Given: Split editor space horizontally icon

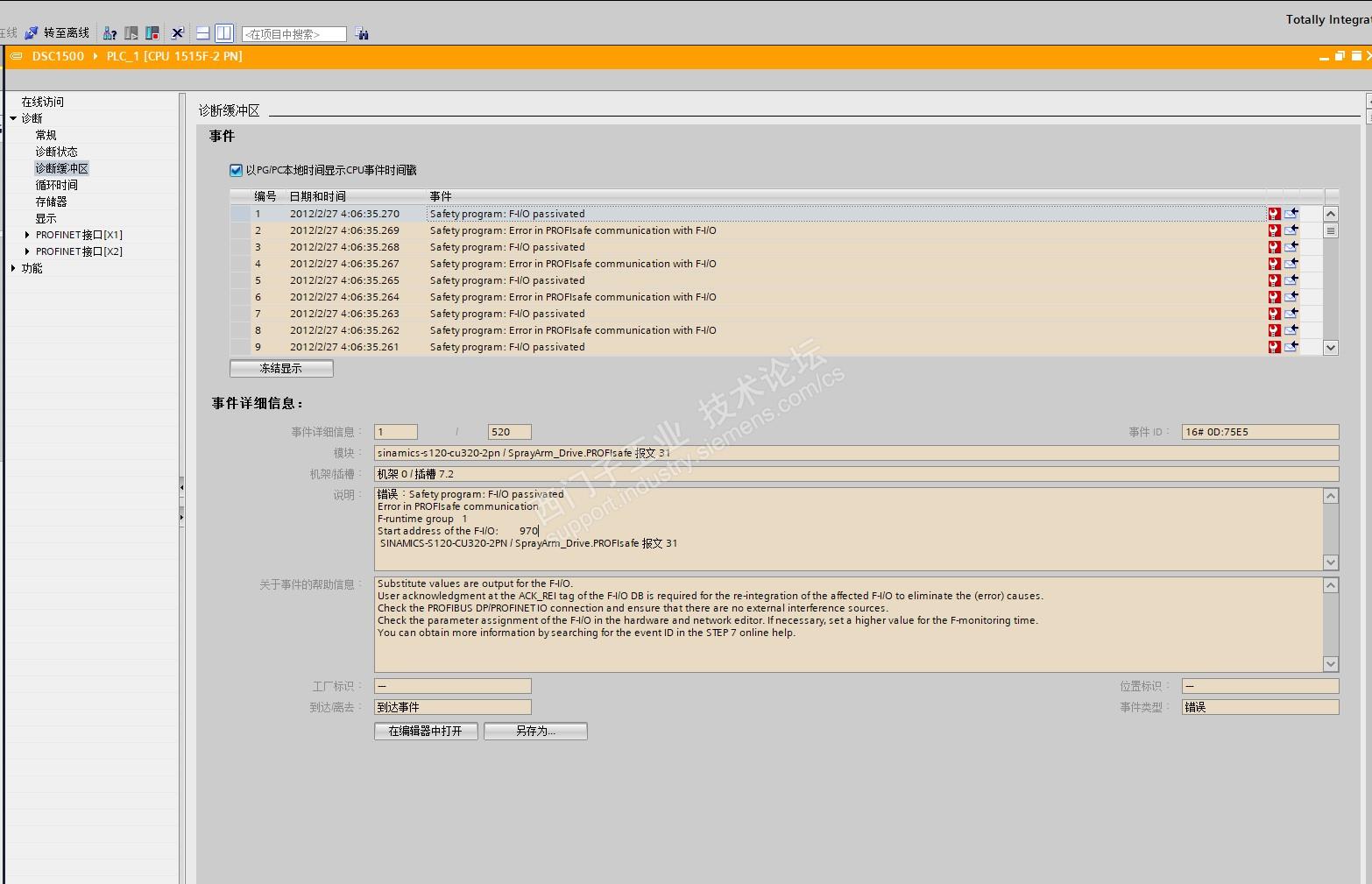Looking at the screenshot, I should pos(202,33).
